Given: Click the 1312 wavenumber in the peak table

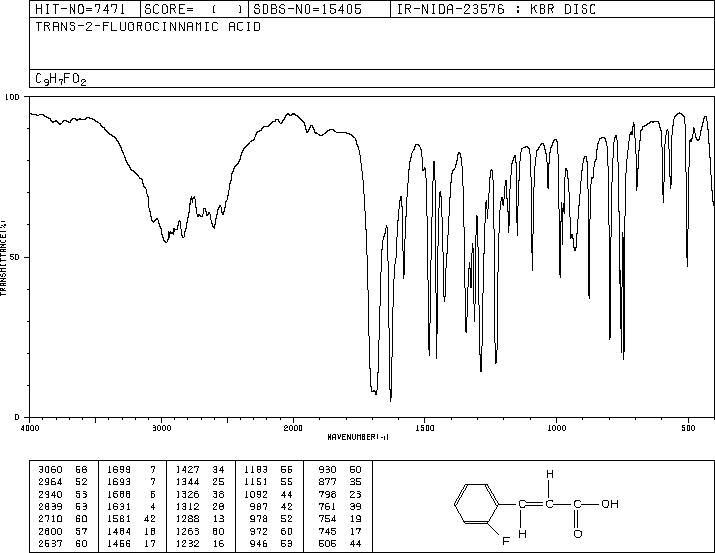Looking at the screenshot, I should (187, 506).
